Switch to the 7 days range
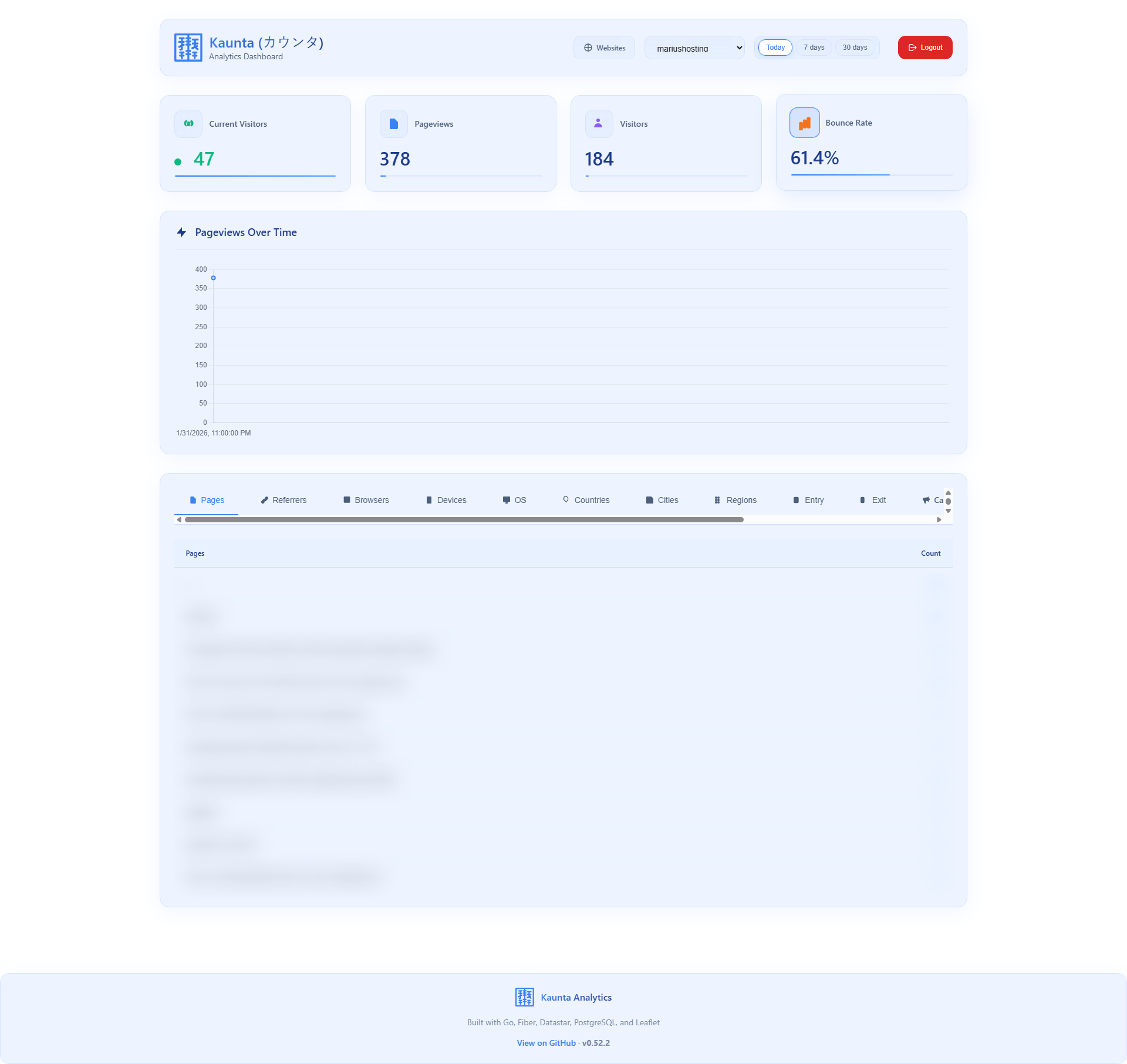This screenshot has height=1064, width=1127. click(814, 47)
